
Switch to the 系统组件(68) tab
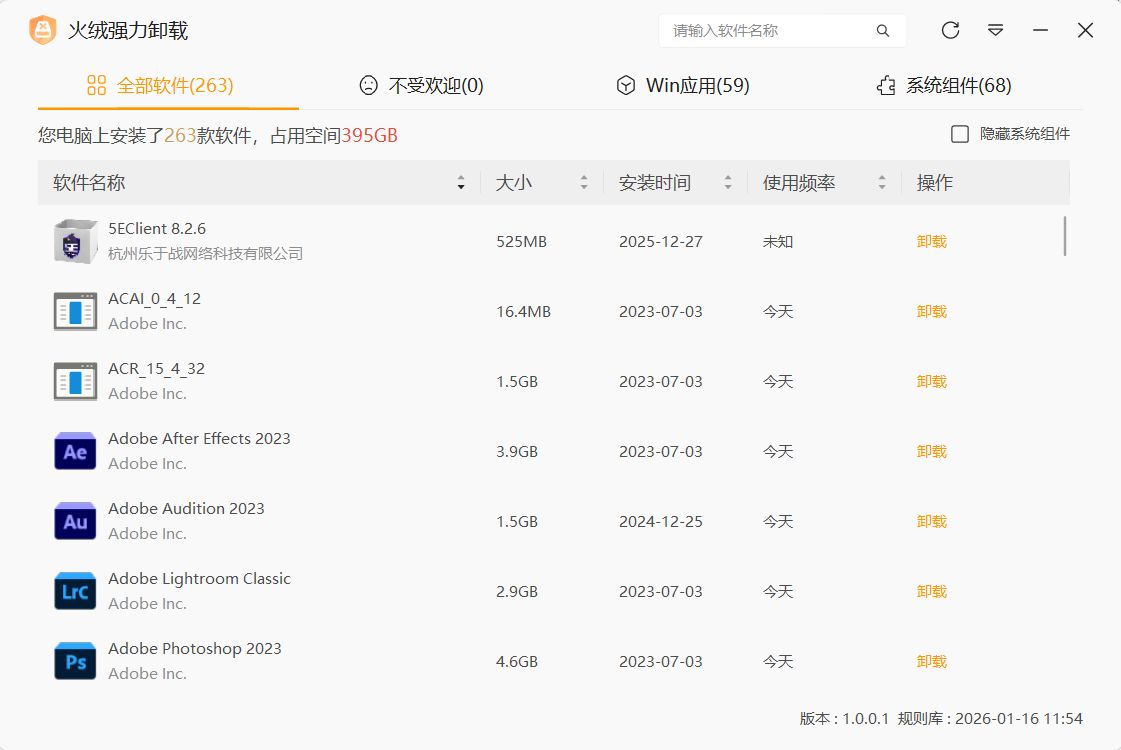(x=944, y=86)
